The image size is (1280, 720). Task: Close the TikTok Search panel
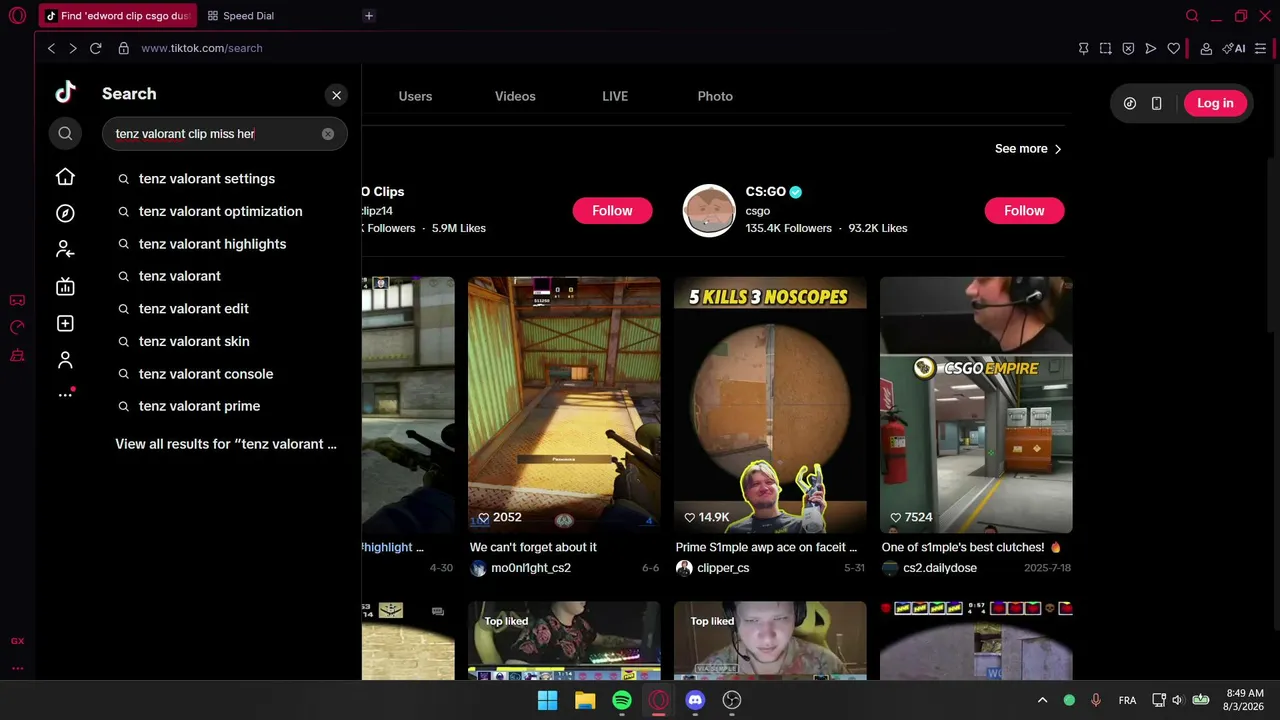pyautogui.click(x=336, y=95)
